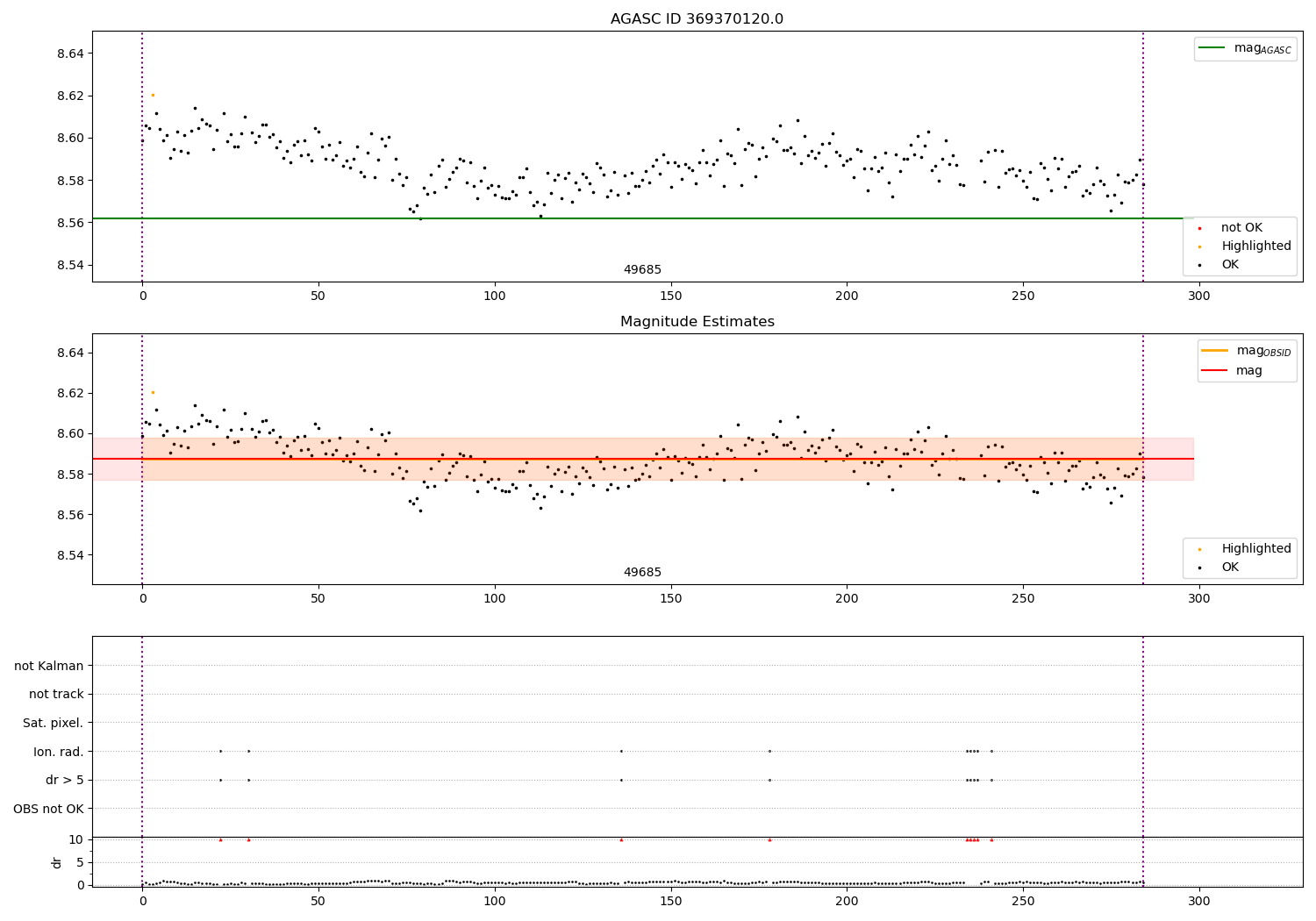
Task: Select the mag OBSID legend entry in middle plot
Action: click(x=1247, y=351)
